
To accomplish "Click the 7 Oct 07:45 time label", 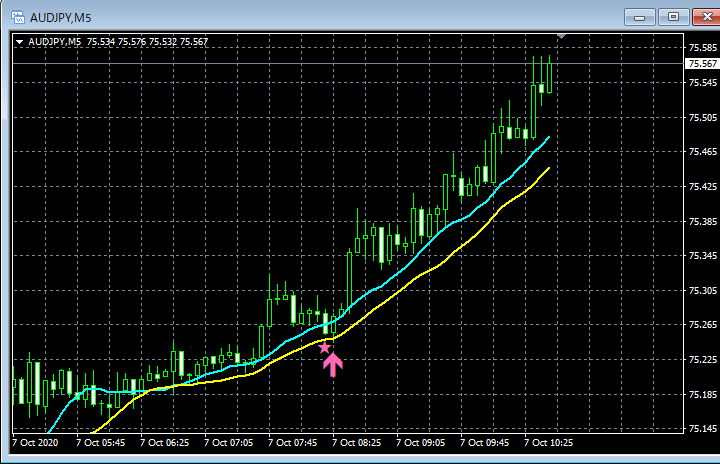I will [292, 443].
